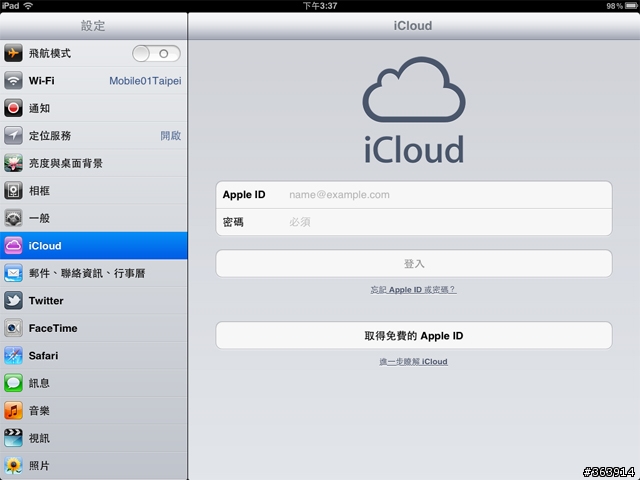Screen dimensions: 640x480
Task: Tap the 一般 gear icon
Action: tap(13, 218)
